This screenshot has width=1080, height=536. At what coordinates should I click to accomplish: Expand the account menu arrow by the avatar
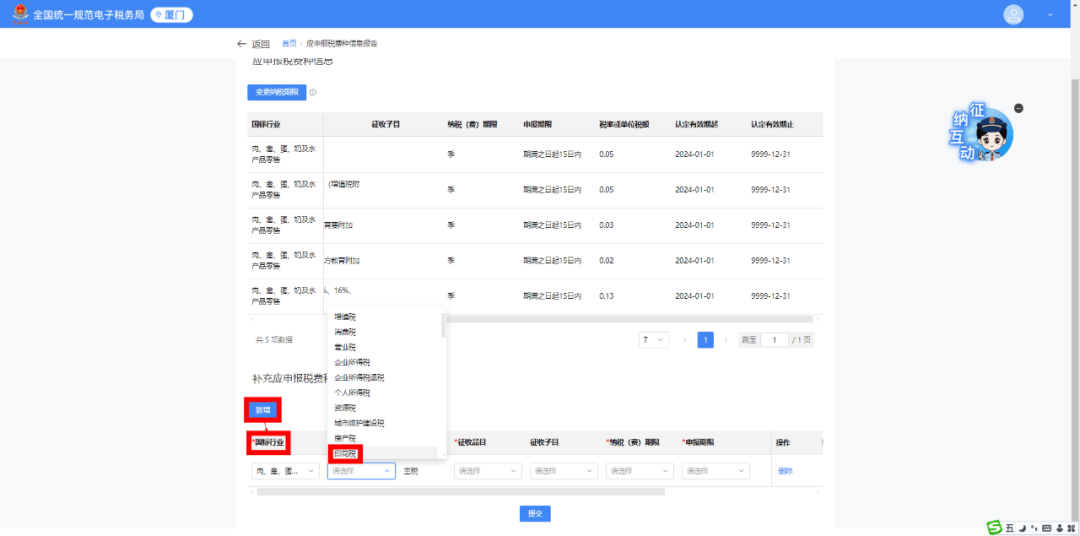coord(1050,15)
